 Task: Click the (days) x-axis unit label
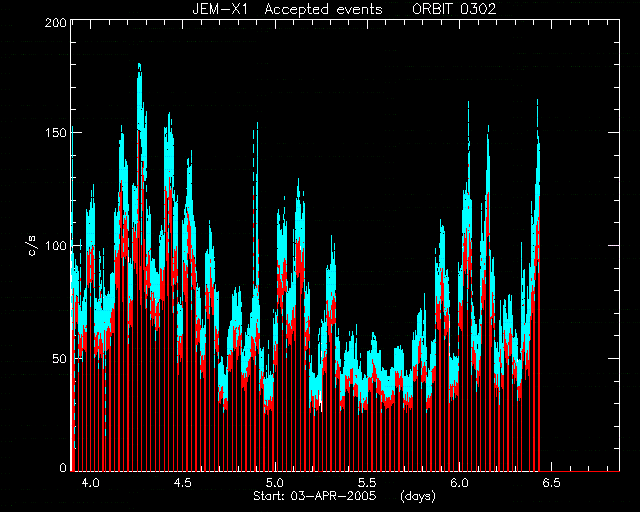(418, 496)
